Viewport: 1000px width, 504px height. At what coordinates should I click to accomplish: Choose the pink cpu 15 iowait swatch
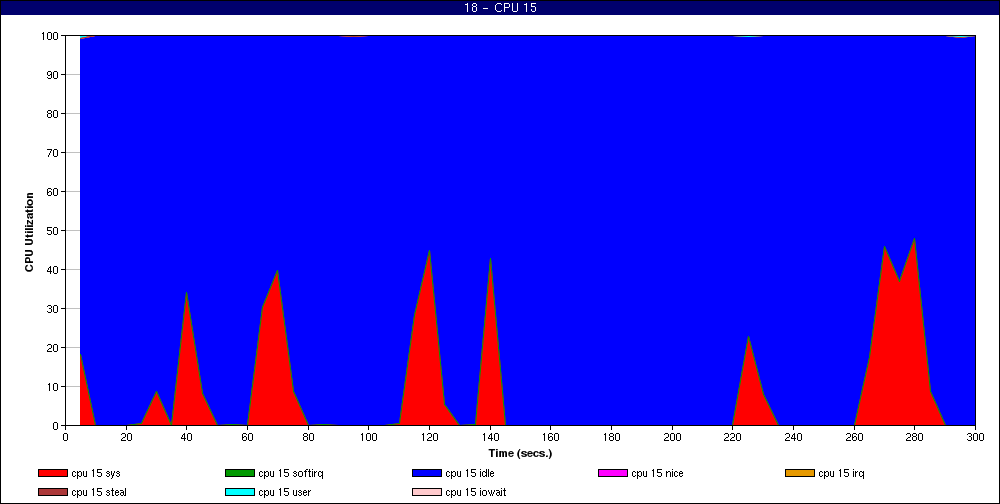pos(427,492)
